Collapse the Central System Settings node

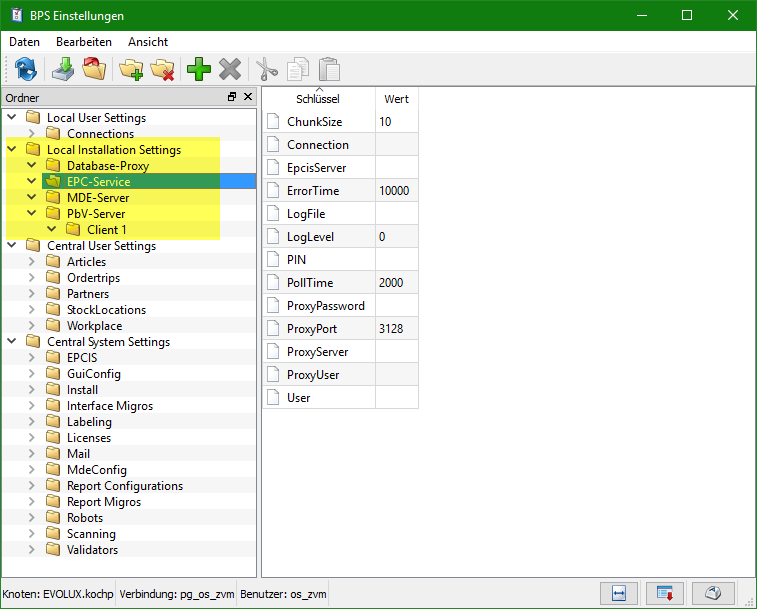12,342
